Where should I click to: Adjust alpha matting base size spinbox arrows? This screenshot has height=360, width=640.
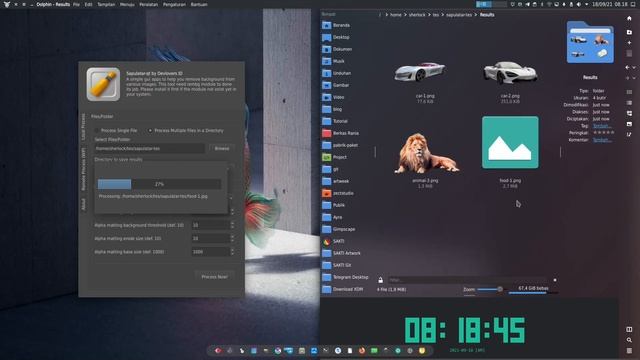pyautogui.click(x=232, y=252)
